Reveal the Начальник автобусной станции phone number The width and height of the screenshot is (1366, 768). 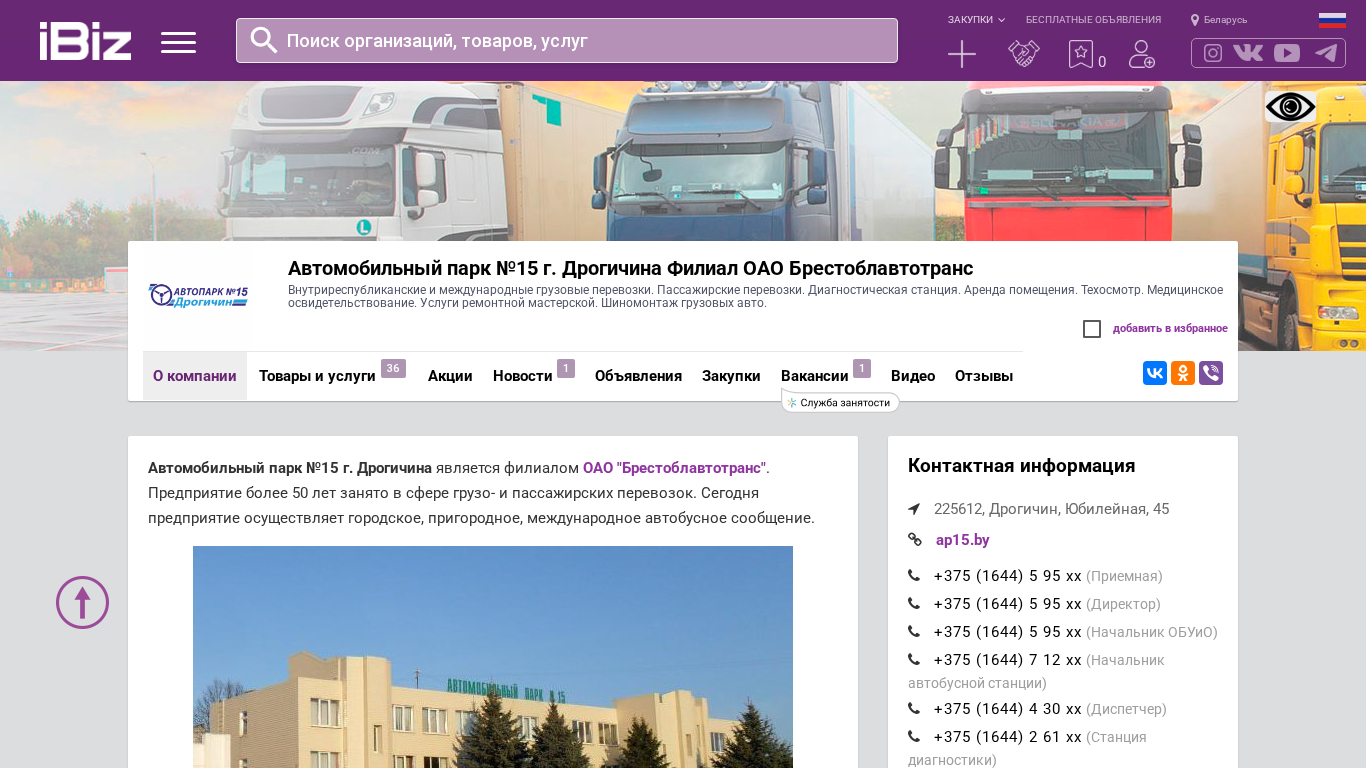(x=1008, y=660)
